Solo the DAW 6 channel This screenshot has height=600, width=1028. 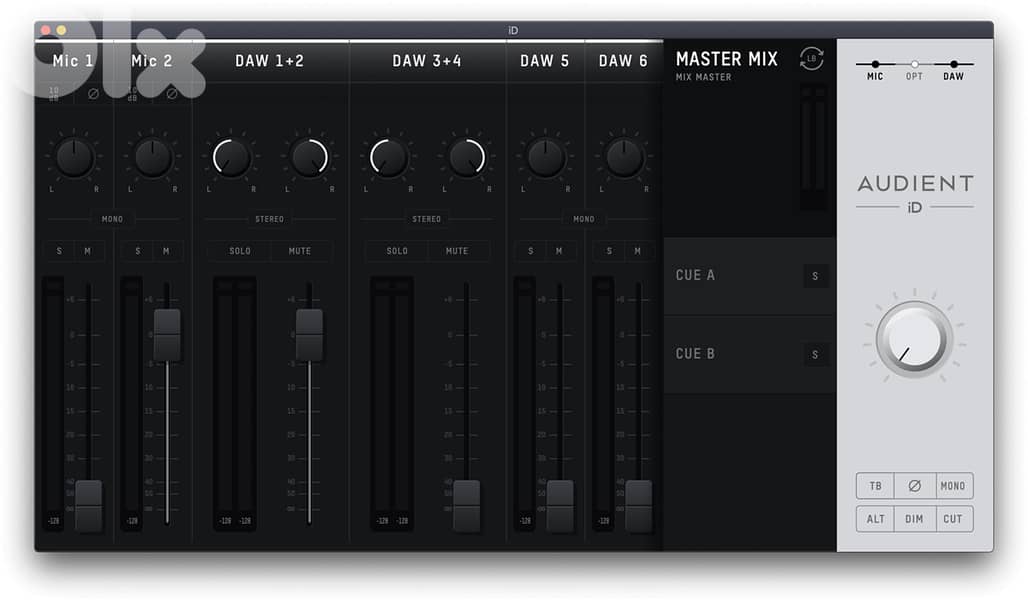[609, 251]
